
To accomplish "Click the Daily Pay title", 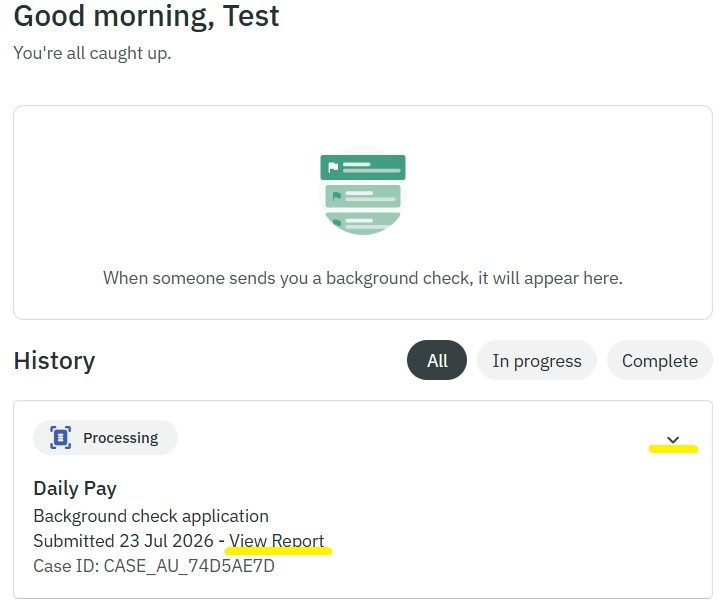I will point(75,488).
